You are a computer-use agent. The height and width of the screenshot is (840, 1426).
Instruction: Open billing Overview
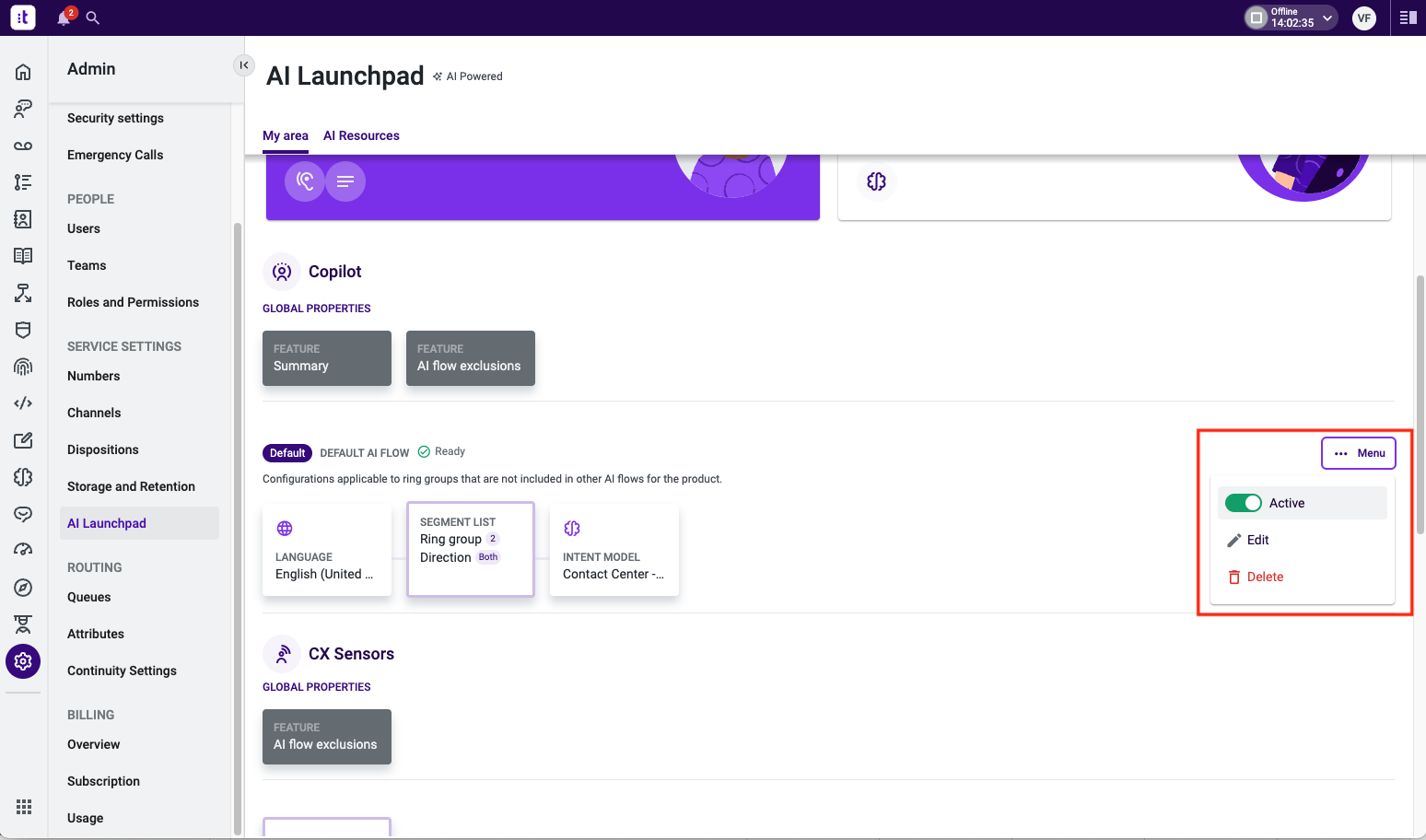click(93, 744)
